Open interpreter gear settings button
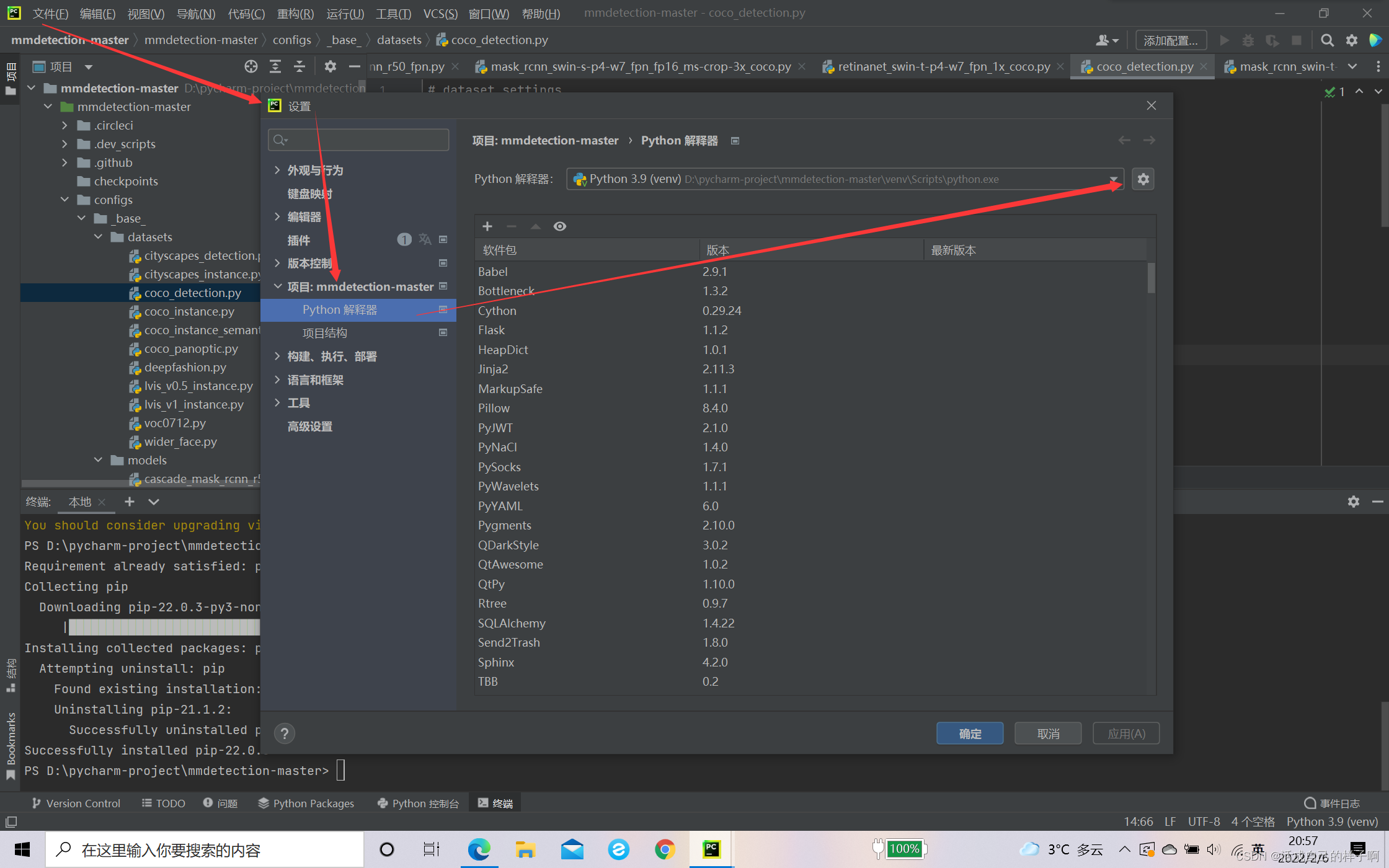Image resolution: width=1389 pixels, height=868 pixels. pos(1143,179)
